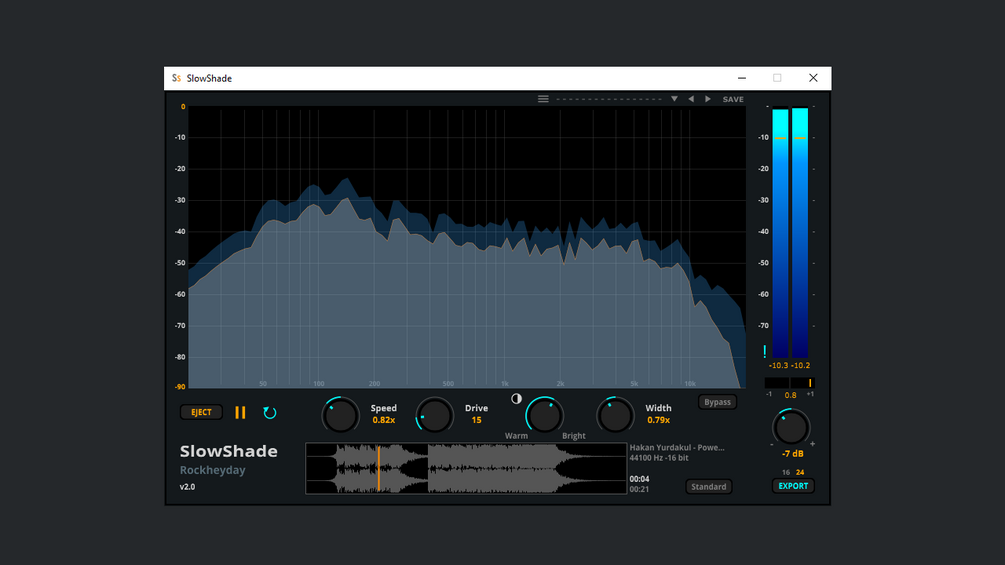
Task: Click the track name Hakan Yurdakul - Powe...
Action: [x=677, y=447]
